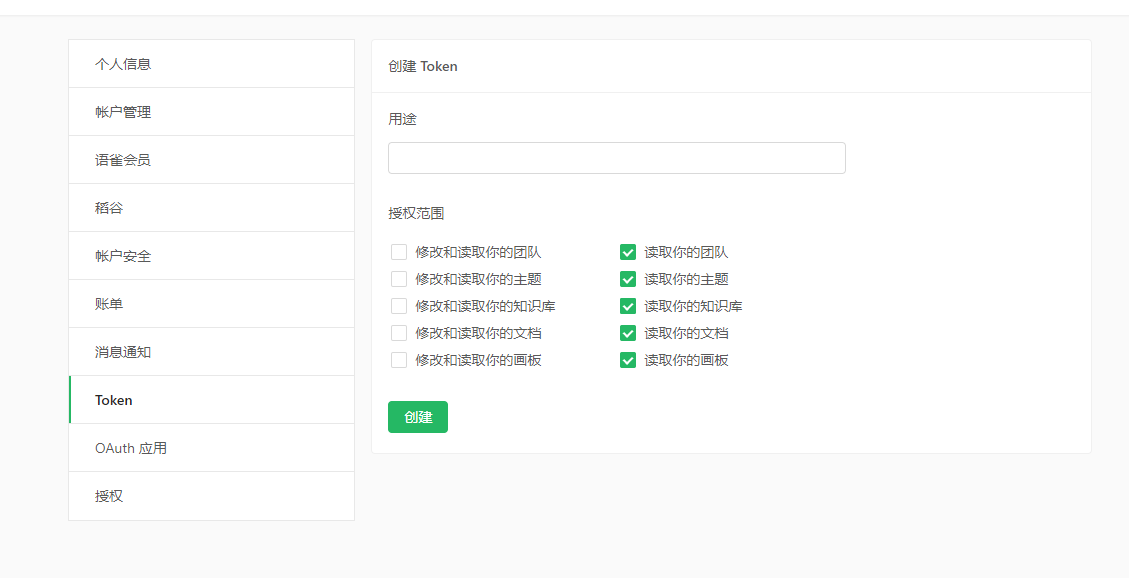View 账单 page
The height and width of the screenshot is (578, 1129).
click(212, 304)
